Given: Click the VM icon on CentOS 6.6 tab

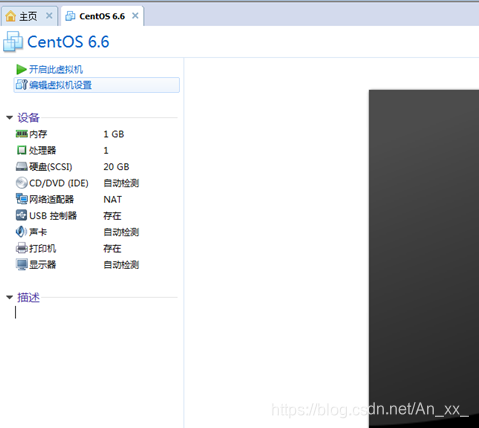Looking at the screenshot, I should tap(70, 16).
